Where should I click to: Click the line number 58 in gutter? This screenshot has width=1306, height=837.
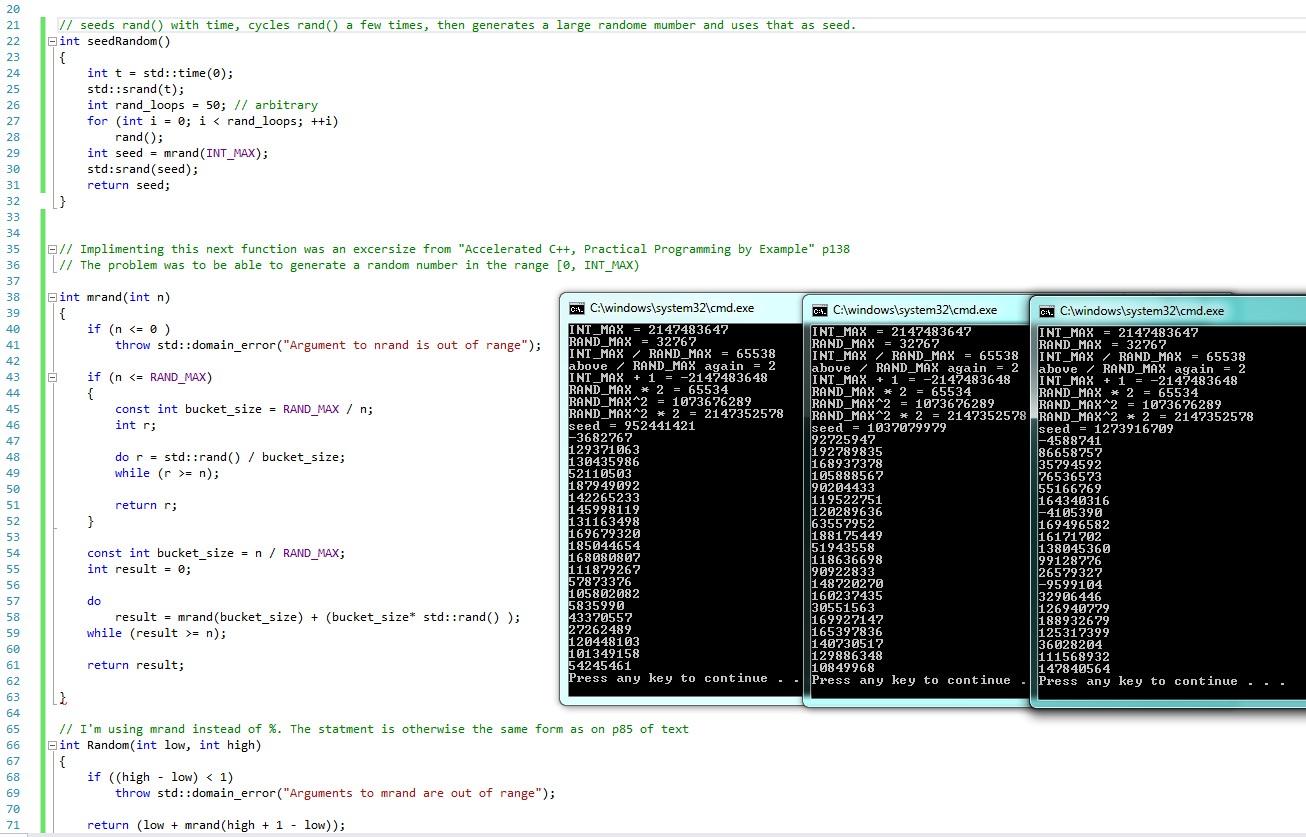pyautogui.click(x=13, y=617)
